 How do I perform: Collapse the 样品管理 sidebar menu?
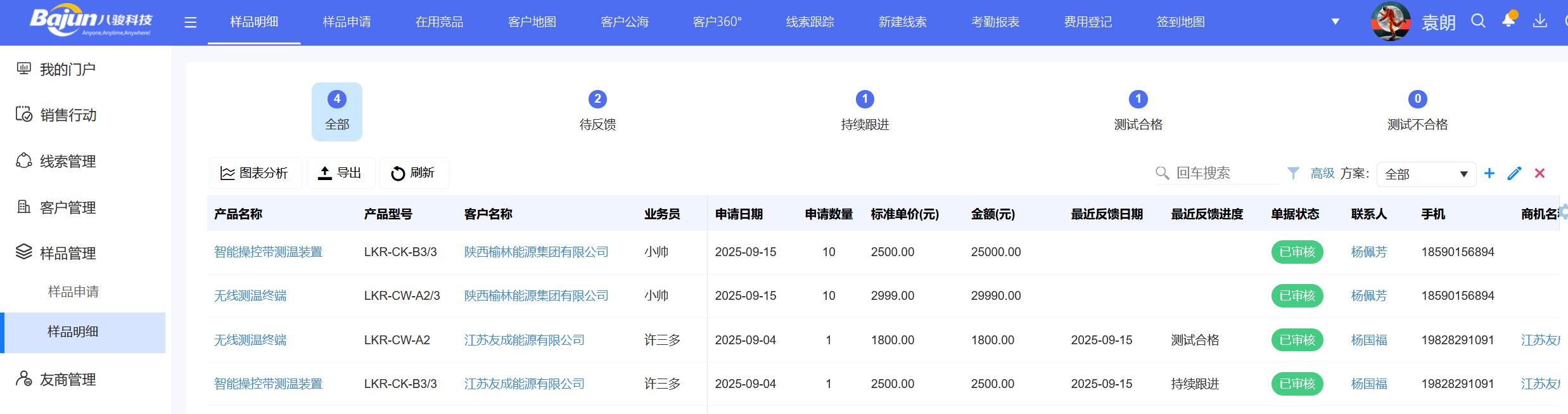(x=67, y=253)
